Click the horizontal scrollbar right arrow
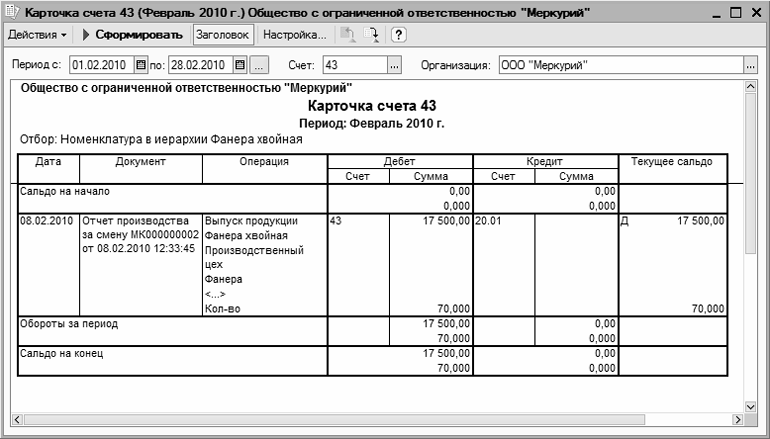 (x=736, y=421)
